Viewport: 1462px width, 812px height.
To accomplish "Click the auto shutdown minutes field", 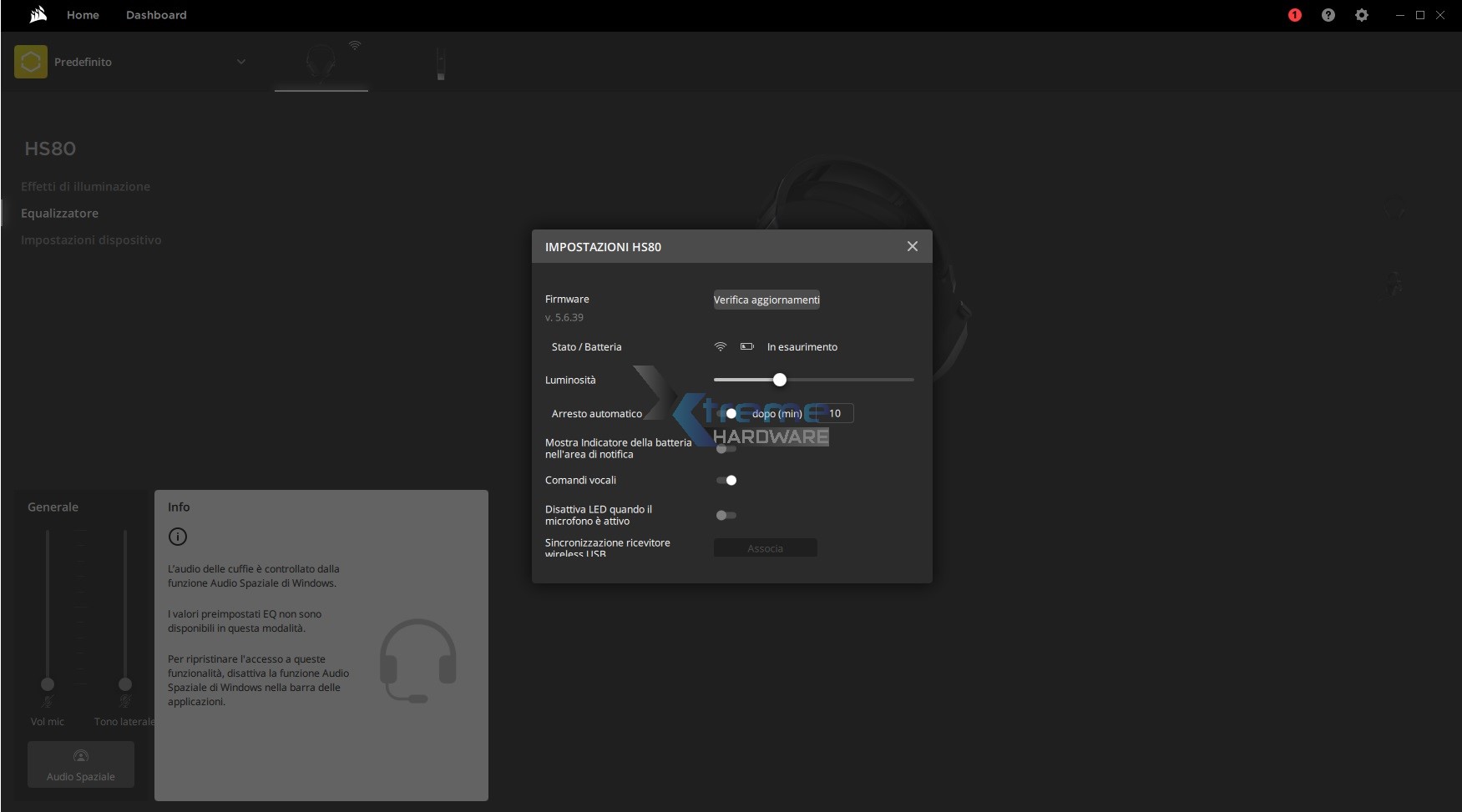I will [835, 413].
